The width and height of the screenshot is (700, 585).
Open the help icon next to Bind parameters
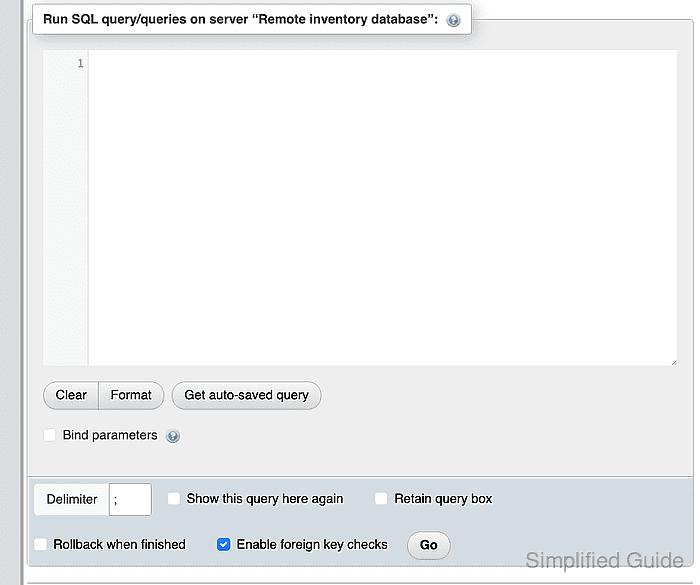pyautogui.click(x=173, y=436)
